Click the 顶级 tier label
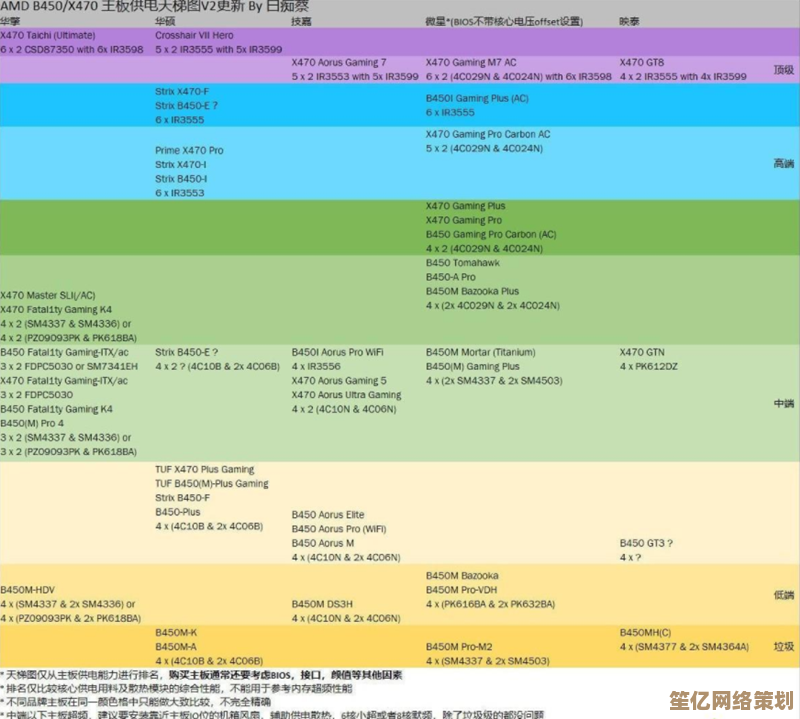 pos(784,70)
